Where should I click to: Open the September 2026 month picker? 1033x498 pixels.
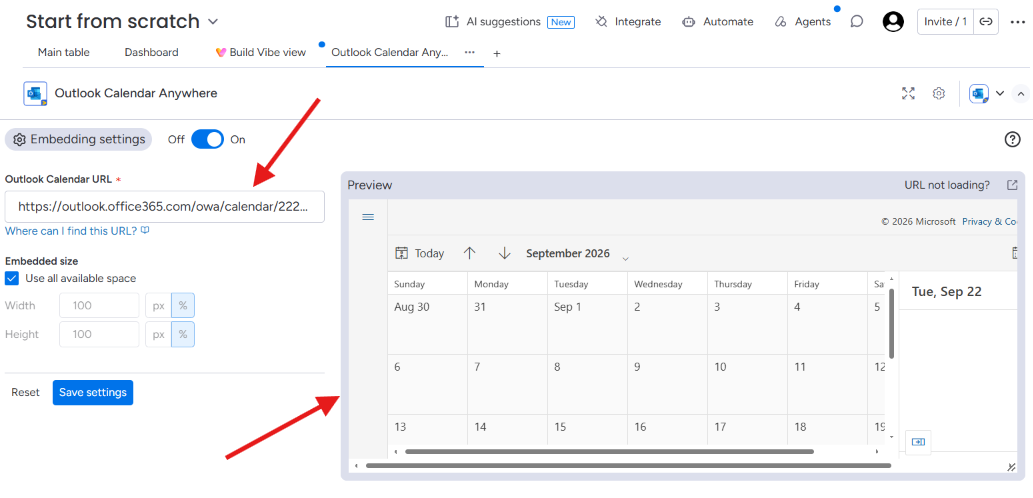(568, 254)
